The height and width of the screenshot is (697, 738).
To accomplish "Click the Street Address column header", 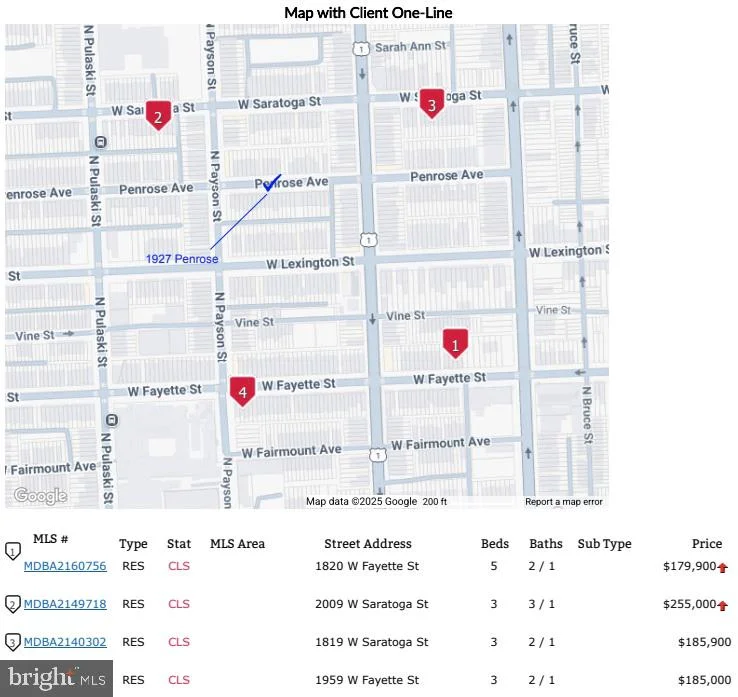I will 368,544.
